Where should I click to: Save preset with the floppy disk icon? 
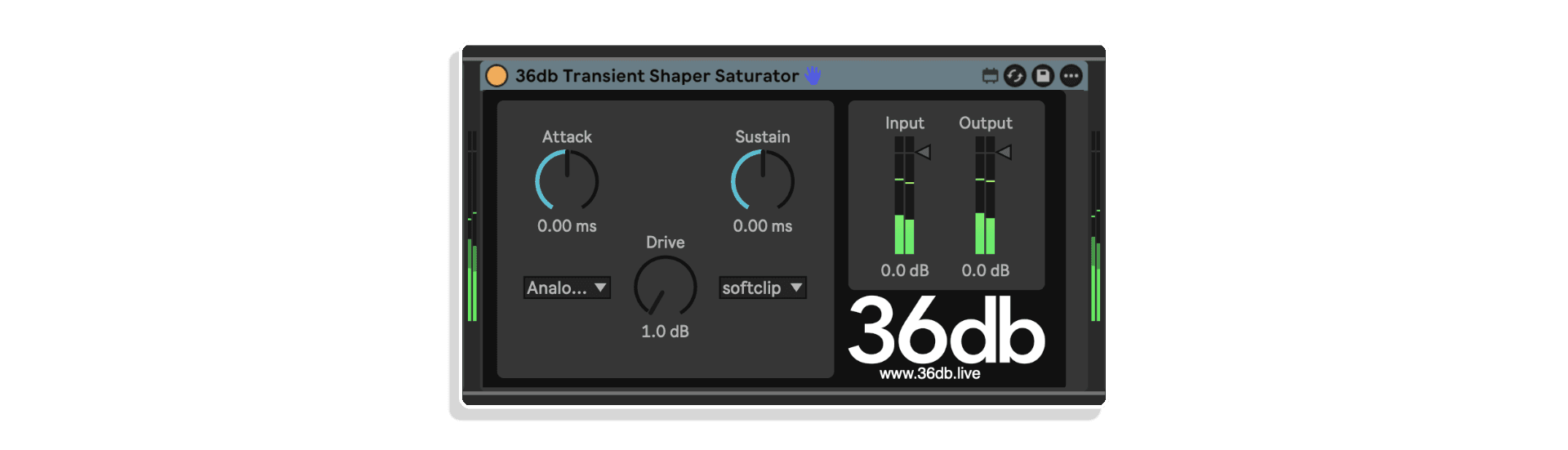tap(1043, 76)
